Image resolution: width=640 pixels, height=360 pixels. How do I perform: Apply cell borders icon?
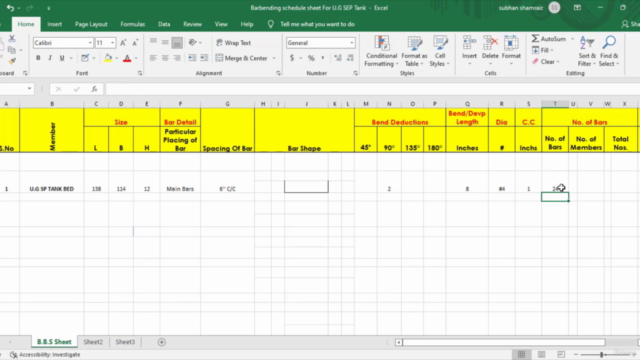(x=84, y=58)
